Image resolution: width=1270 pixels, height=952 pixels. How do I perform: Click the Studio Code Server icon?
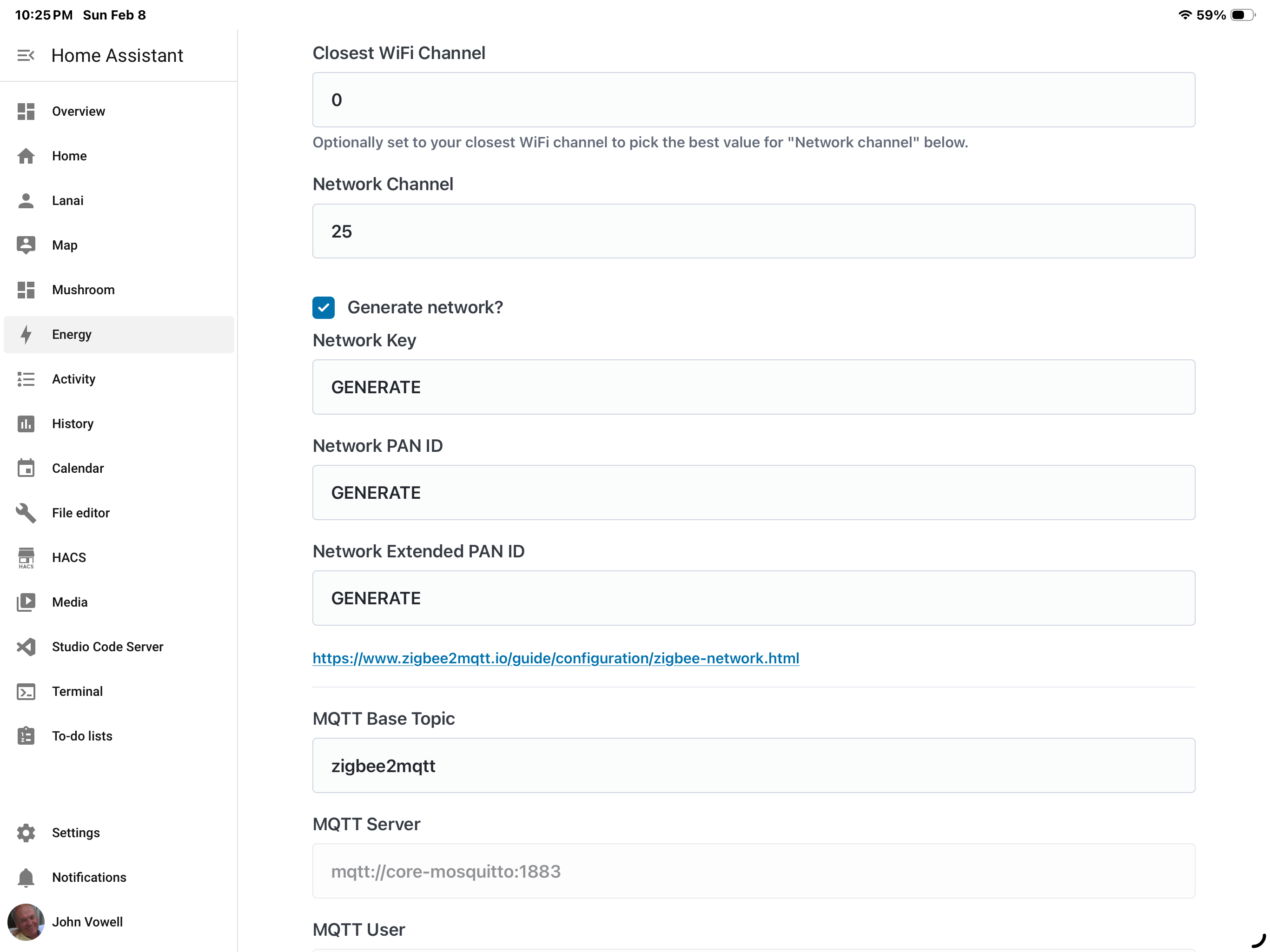[26, 647]
